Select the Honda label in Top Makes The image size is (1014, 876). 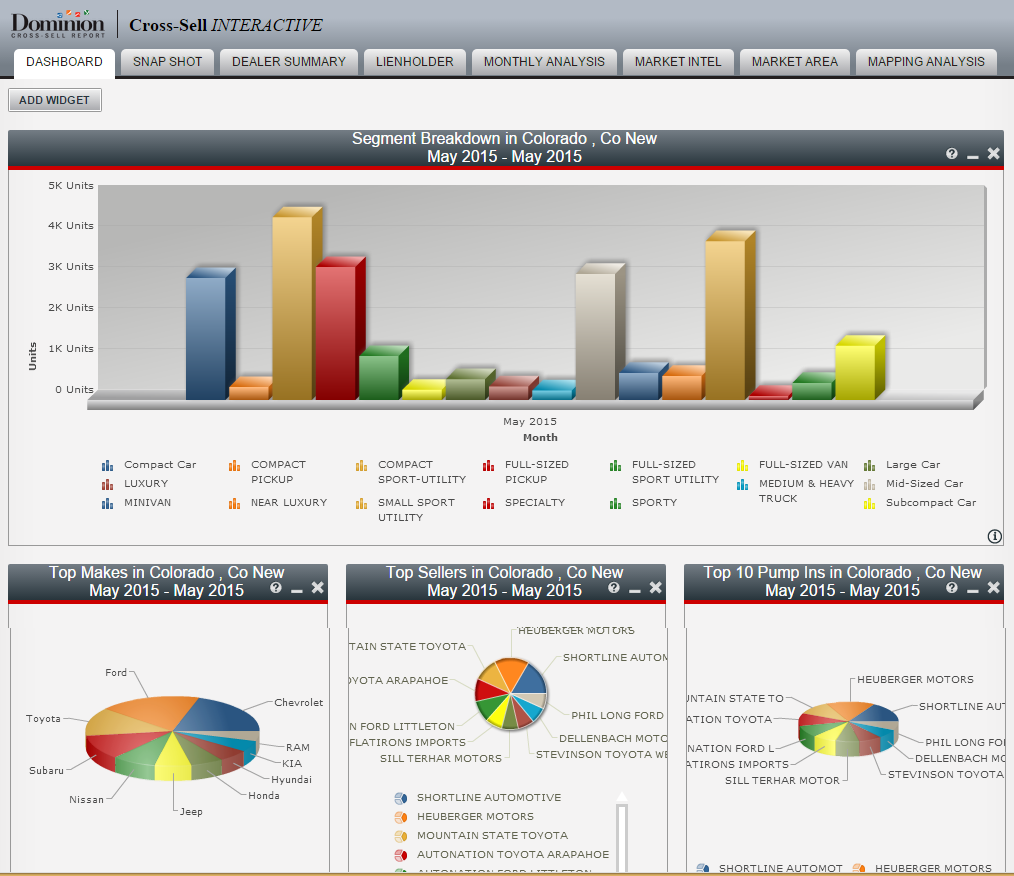264,795
